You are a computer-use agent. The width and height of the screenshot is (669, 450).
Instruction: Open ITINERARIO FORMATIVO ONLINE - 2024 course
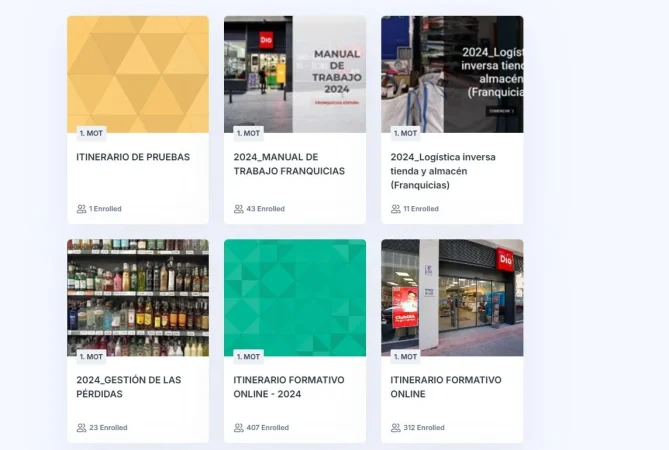coord(289,387)
